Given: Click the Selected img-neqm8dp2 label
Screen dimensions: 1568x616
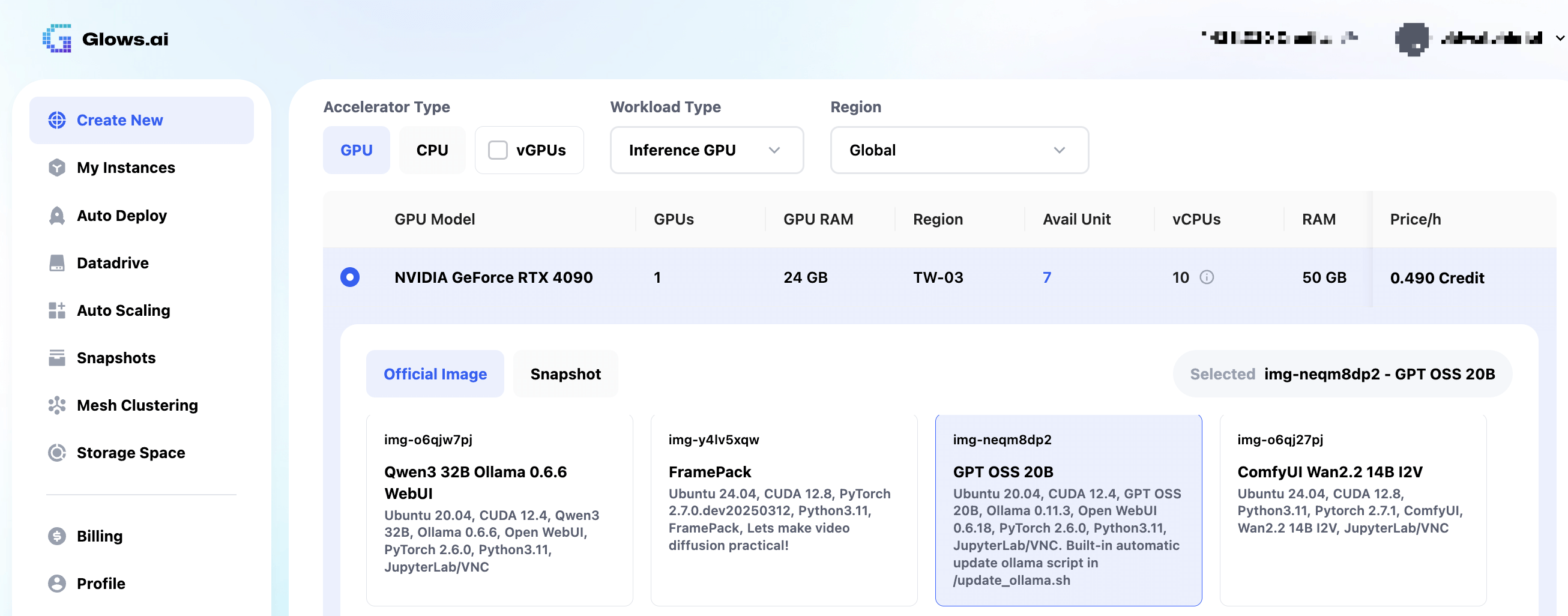Looking at the screenshot, I should tap(1342, 373).
